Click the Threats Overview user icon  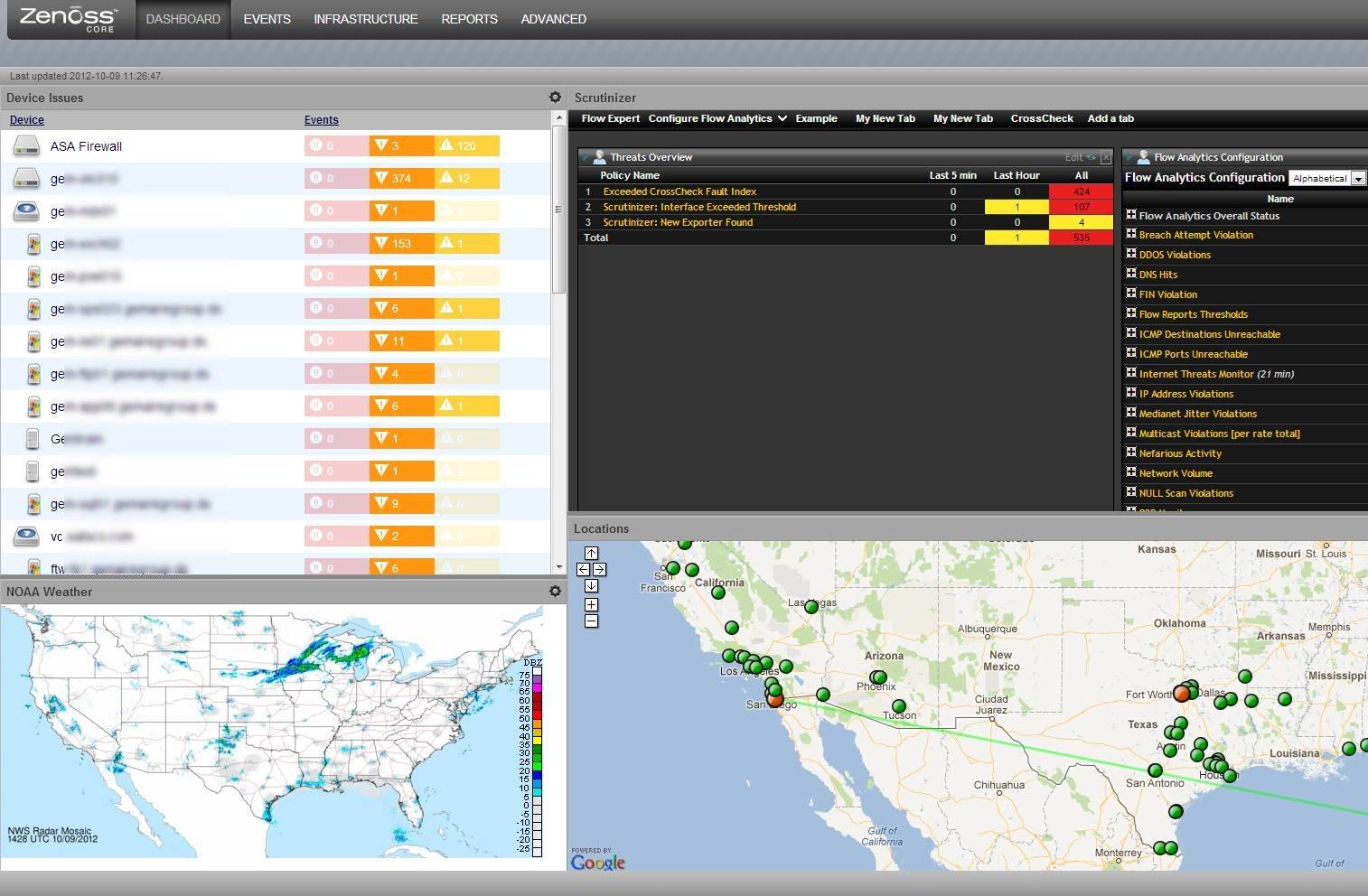599,157
